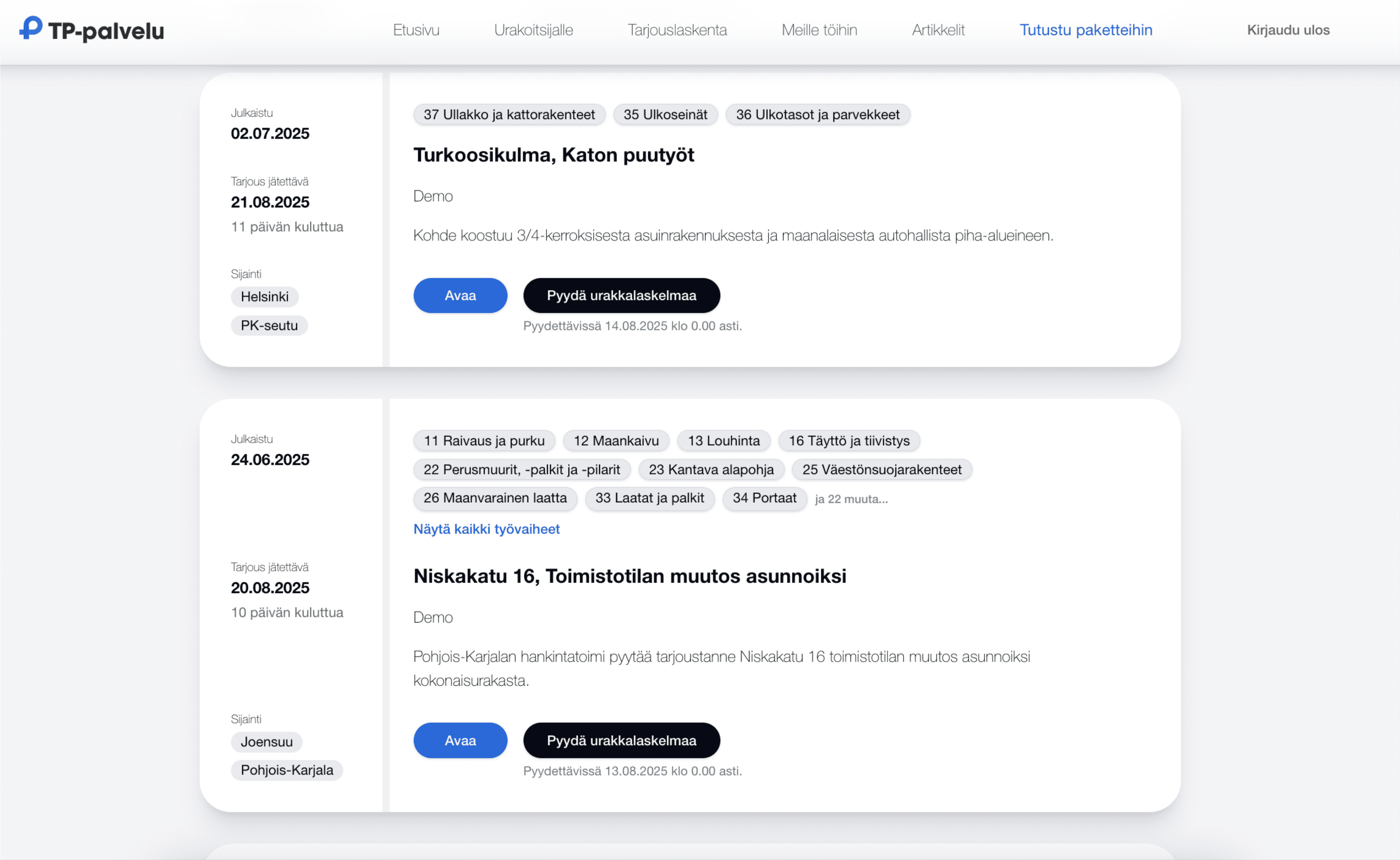The image size is (1400, 860).
Task: Navigate to Etusivu
Action: [x=416, y=29]
